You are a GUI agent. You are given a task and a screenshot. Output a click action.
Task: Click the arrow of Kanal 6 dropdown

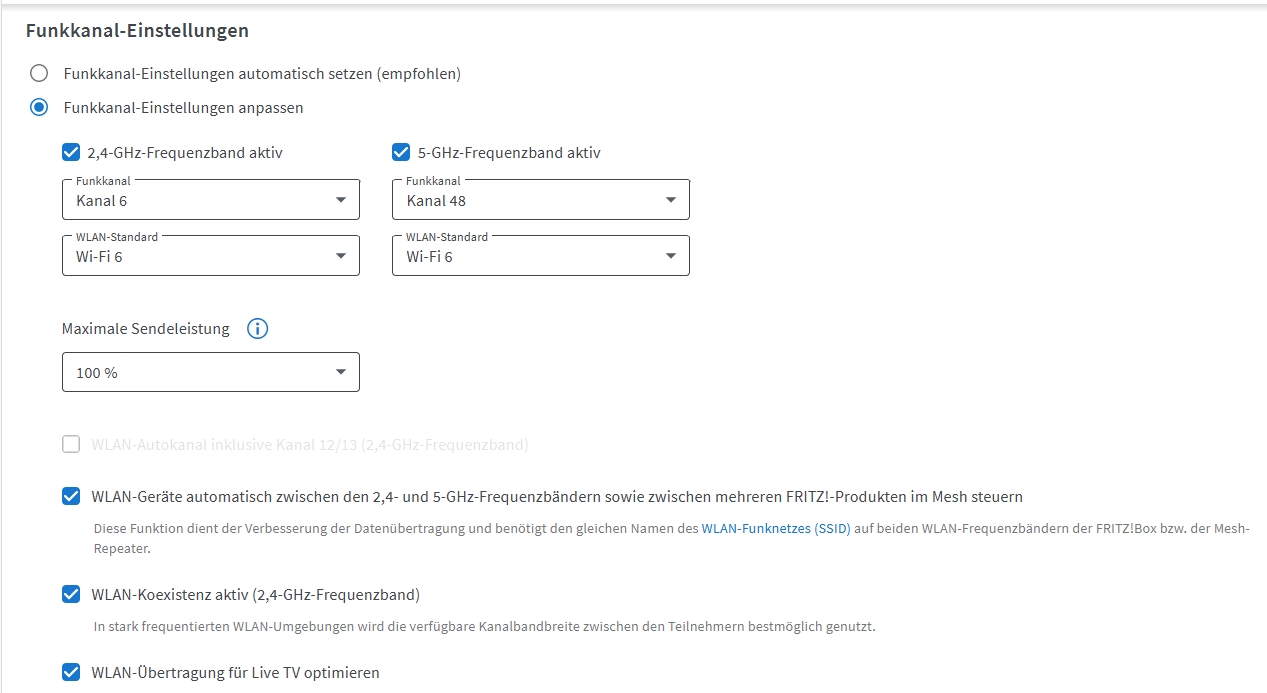[x=341, y=200]
